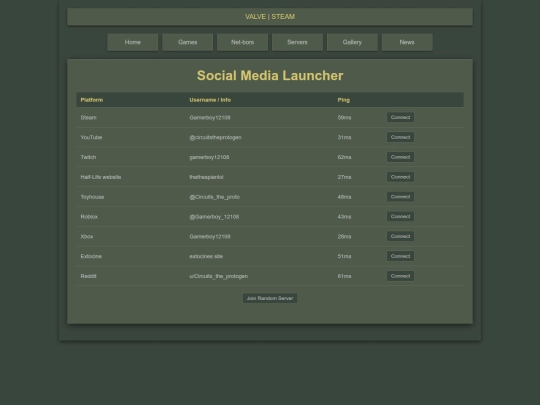540x405 pixels.
Task: Click the Xbox platform cell
Action: point(87,237)
